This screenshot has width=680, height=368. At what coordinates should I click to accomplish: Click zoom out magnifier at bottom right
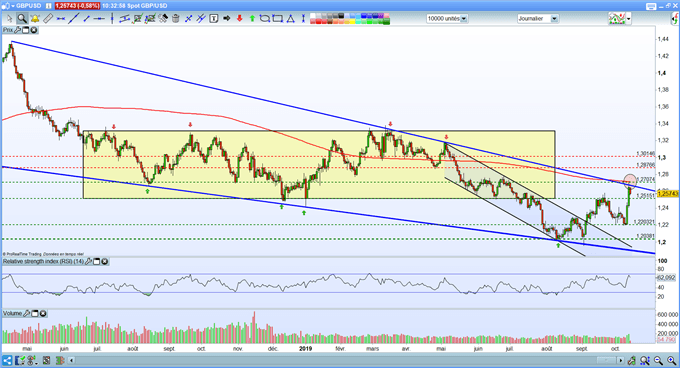pos(659,360)
